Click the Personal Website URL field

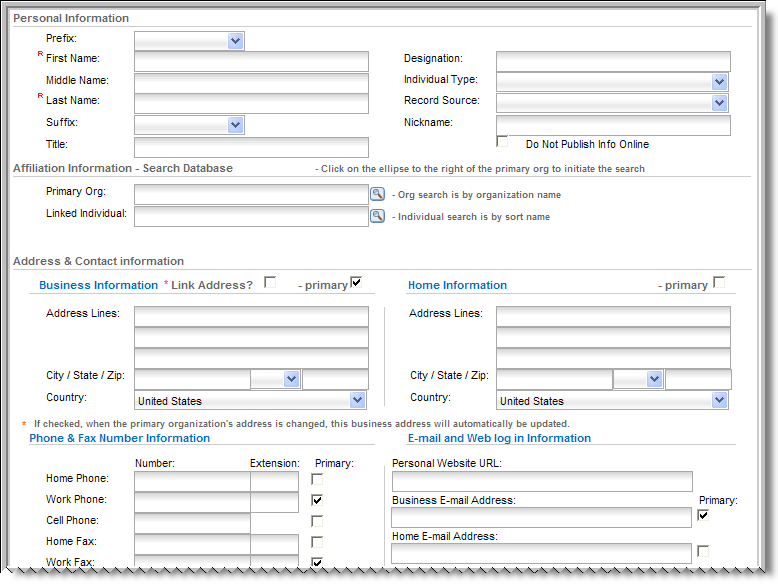click(542, 481)
